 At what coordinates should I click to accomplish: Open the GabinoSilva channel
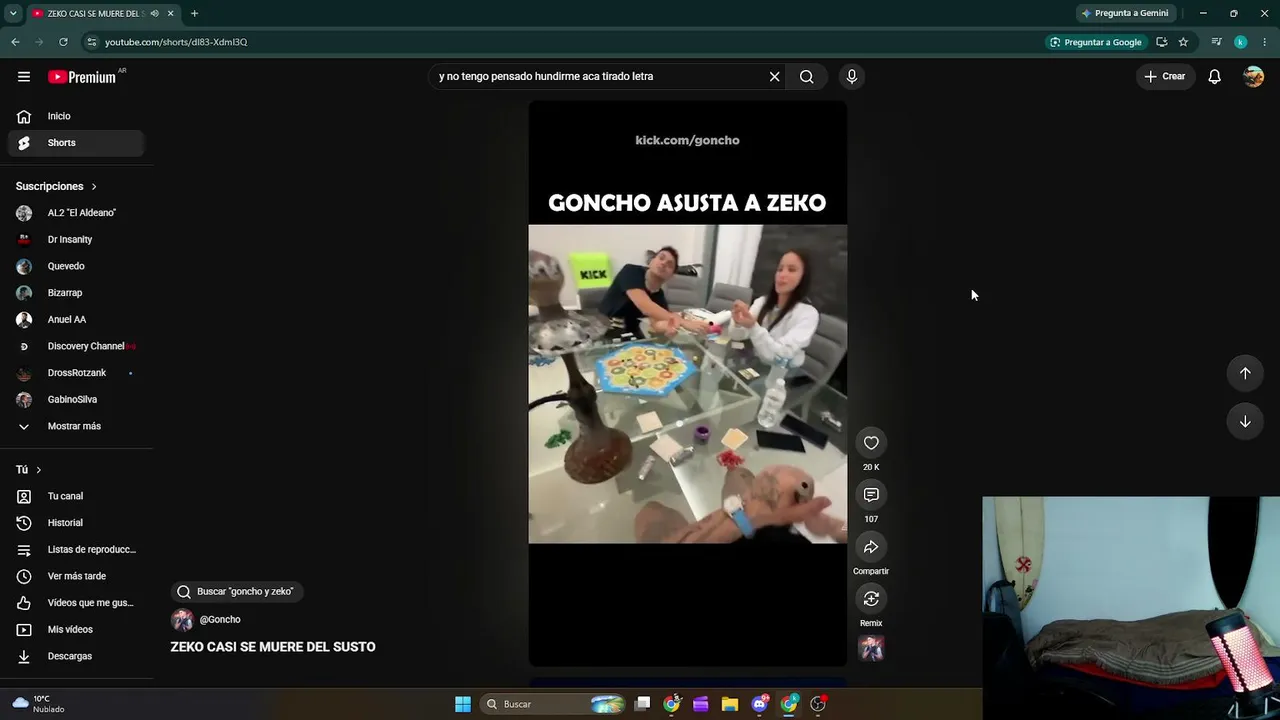click(x=76, y=400)
